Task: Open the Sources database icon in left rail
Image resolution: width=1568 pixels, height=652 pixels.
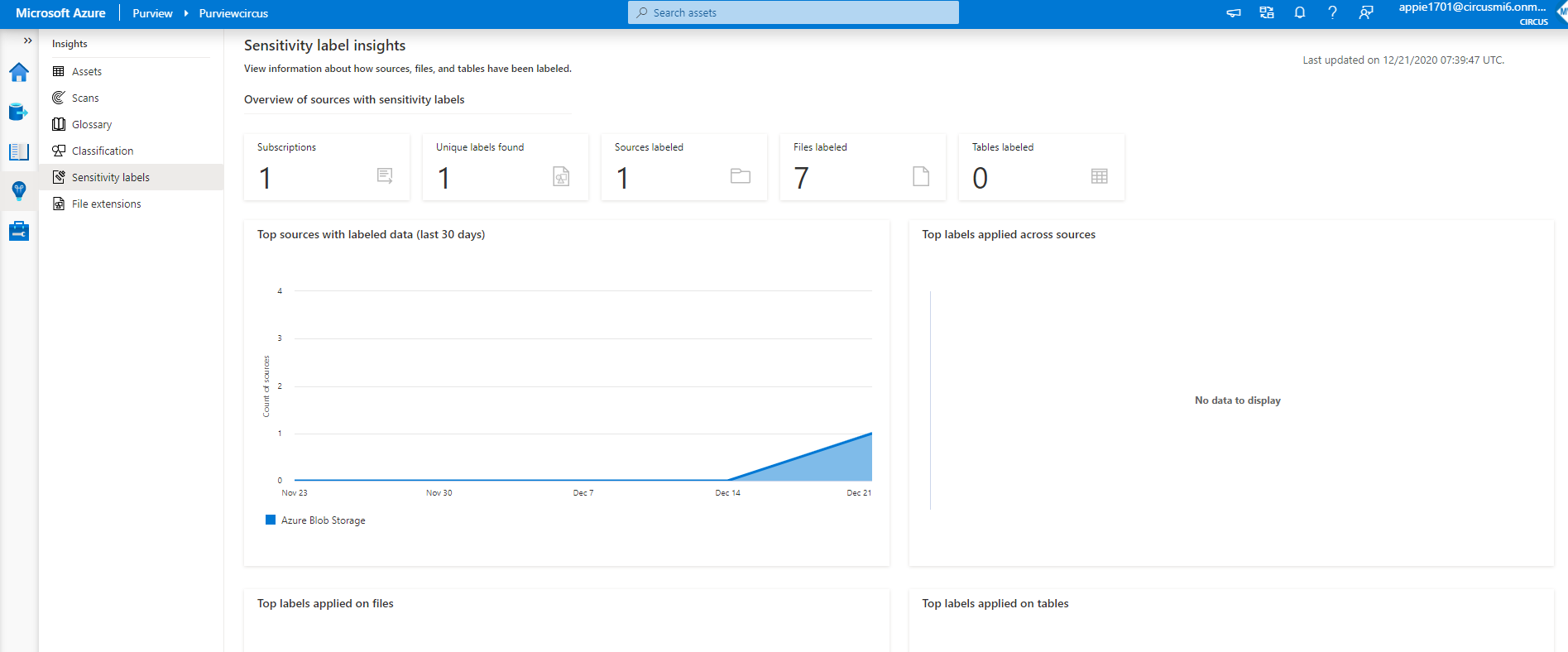Action: click(x=18, y=112)
